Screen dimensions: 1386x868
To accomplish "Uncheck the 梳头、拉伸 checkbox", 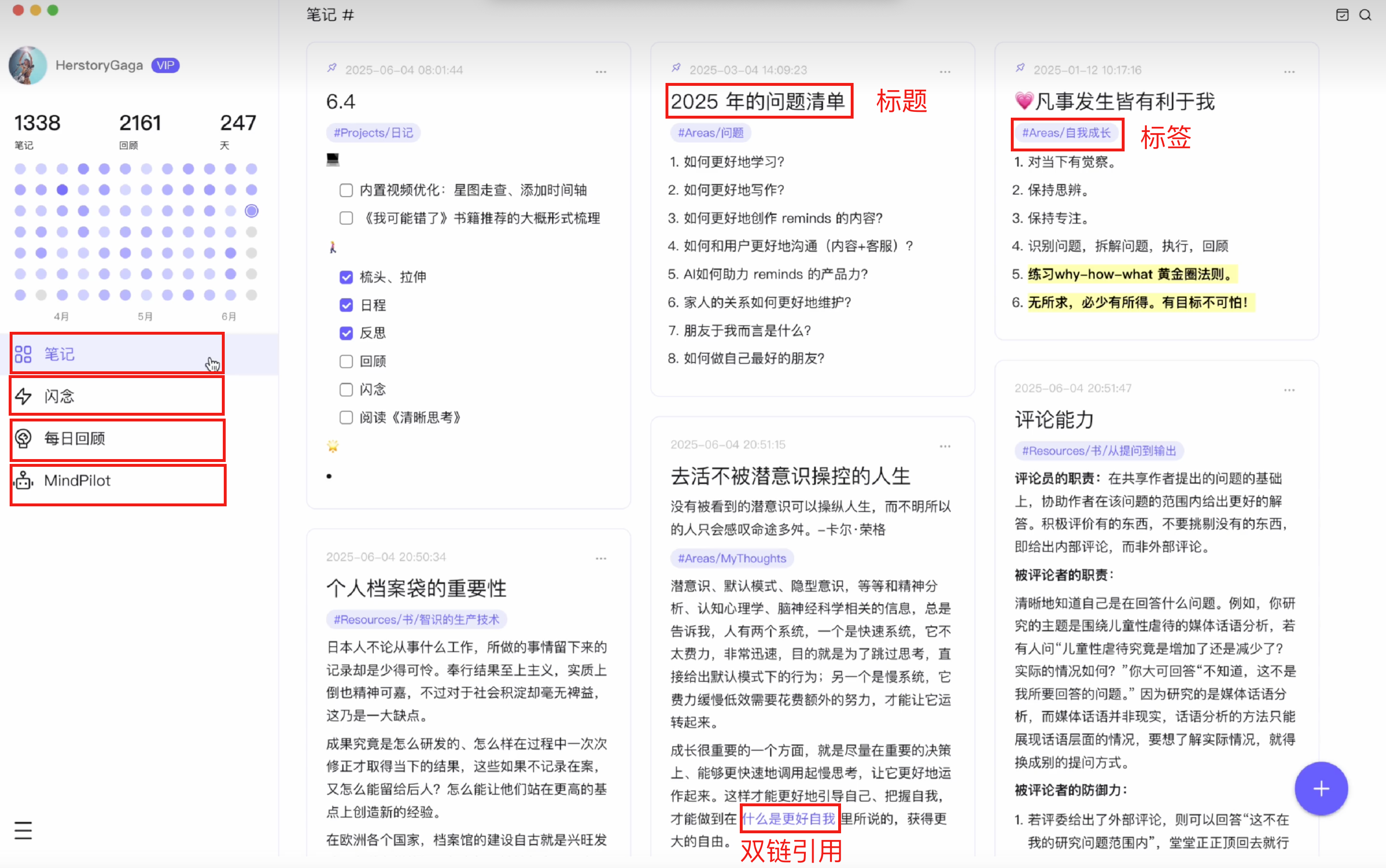I will coord(346,277).
